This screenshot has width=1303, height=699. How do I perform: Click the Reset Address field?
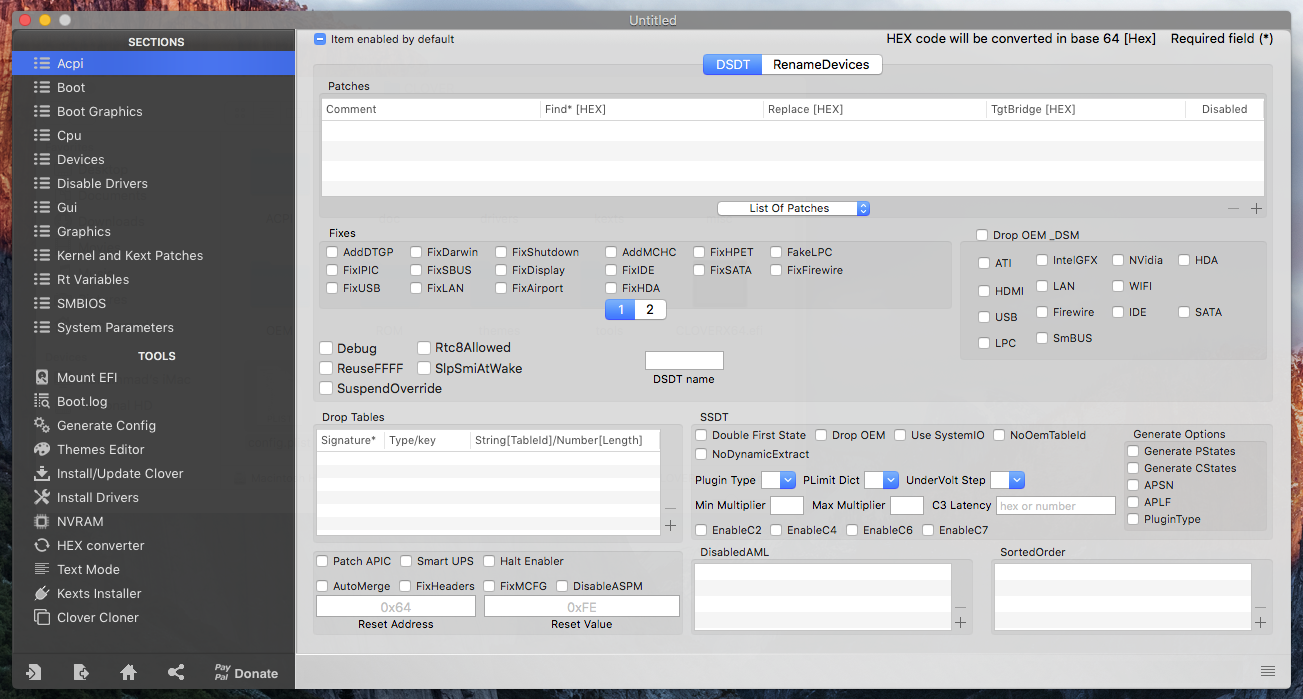tap(396, 607)
